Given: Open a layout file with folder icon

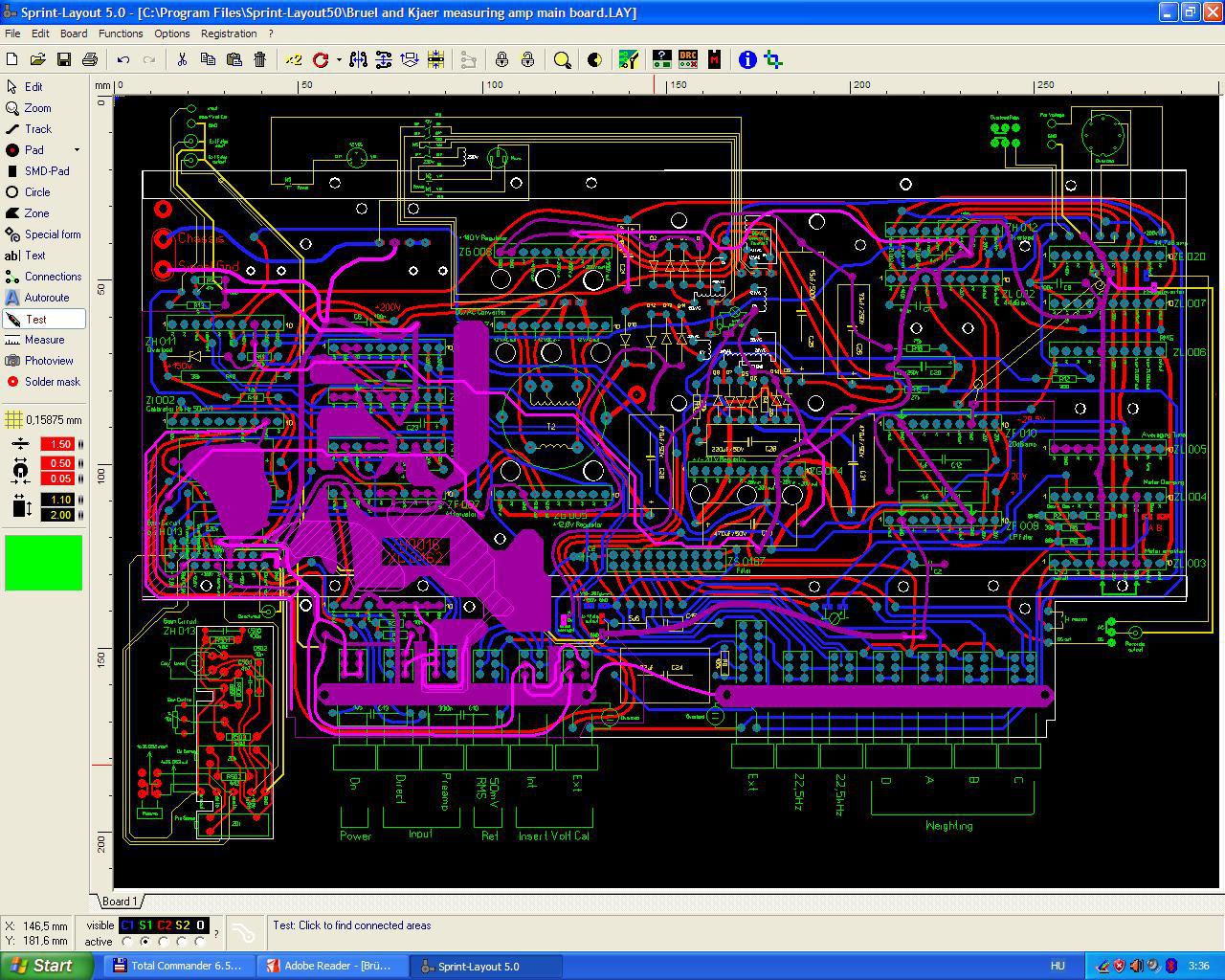Looking at the screenshot, I should tap(38, 59).
